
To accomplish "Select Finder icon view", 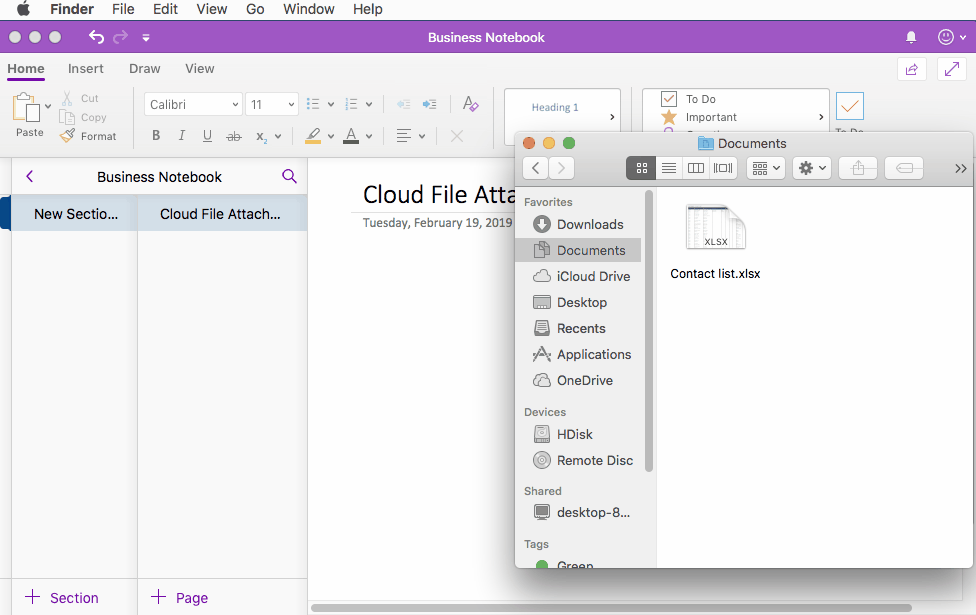I will pos(641,168).
